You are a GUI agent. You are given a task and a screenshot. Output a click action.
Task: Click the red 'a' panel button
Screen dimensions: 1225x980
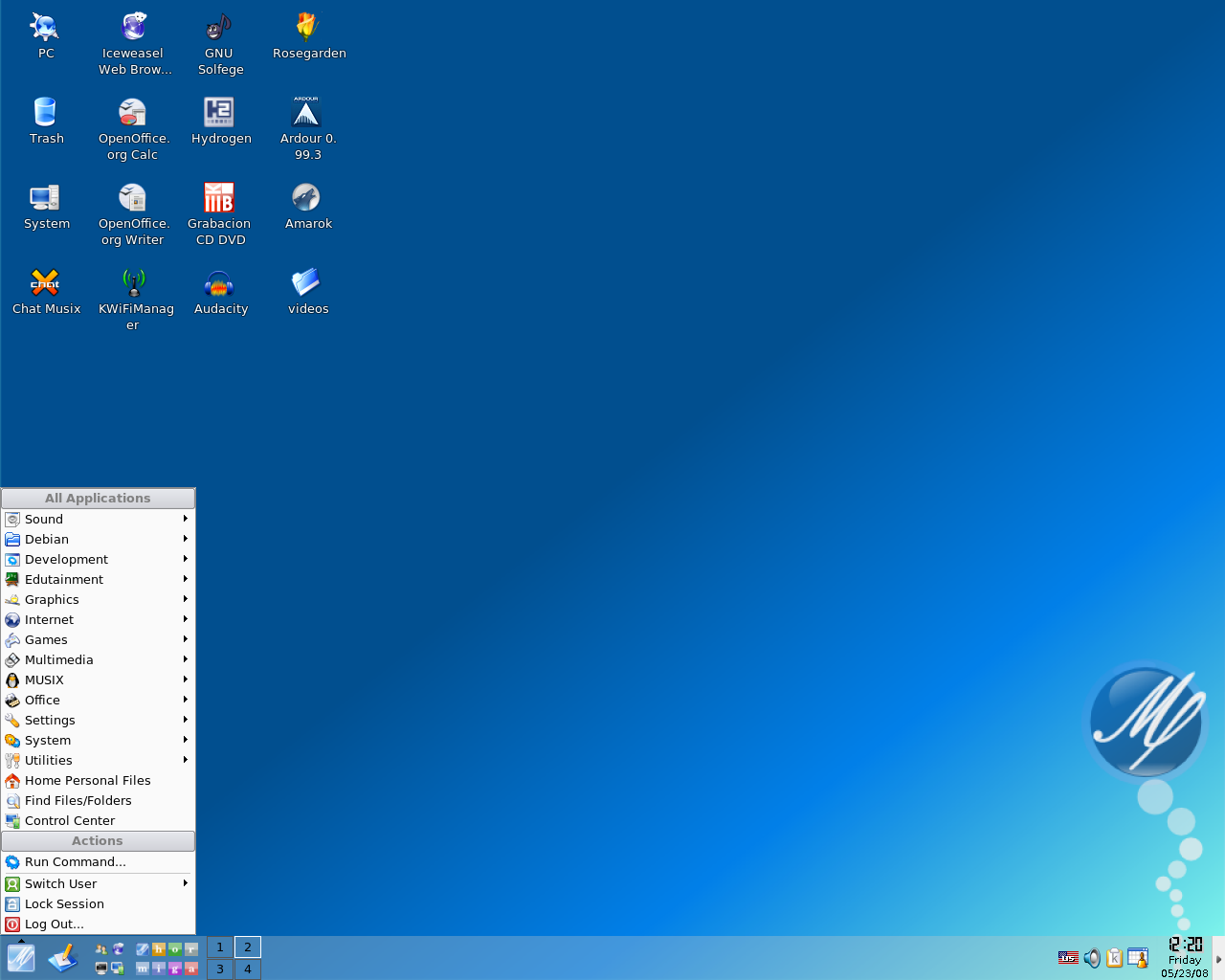point(191,969)
